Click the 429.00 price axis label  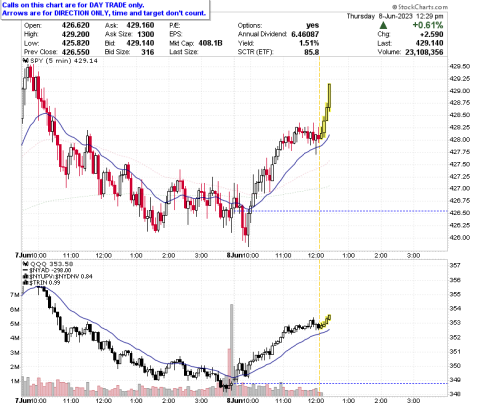[x=460, y=91]
